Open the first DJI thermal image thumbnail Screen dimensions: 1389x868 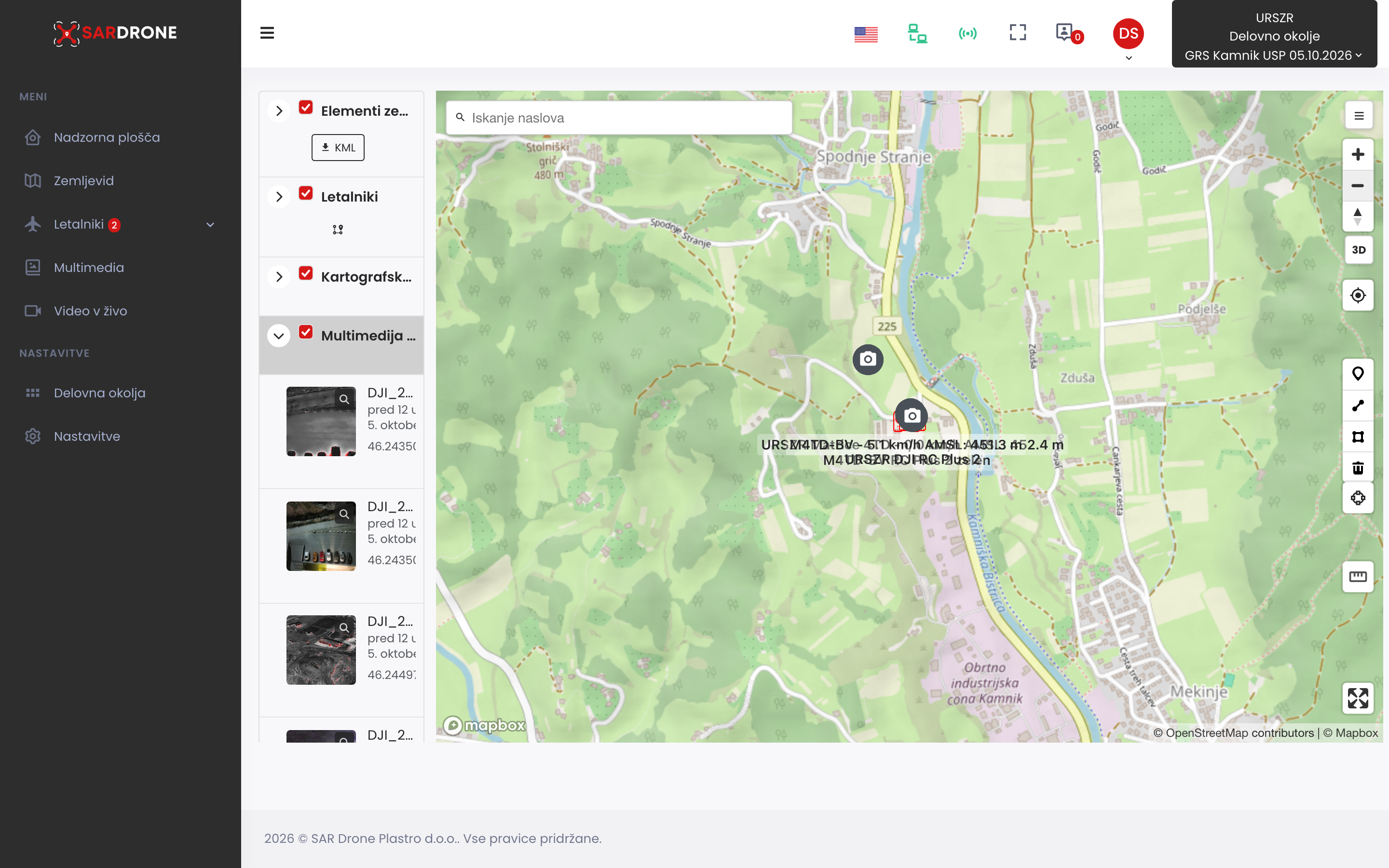point(321,421)
